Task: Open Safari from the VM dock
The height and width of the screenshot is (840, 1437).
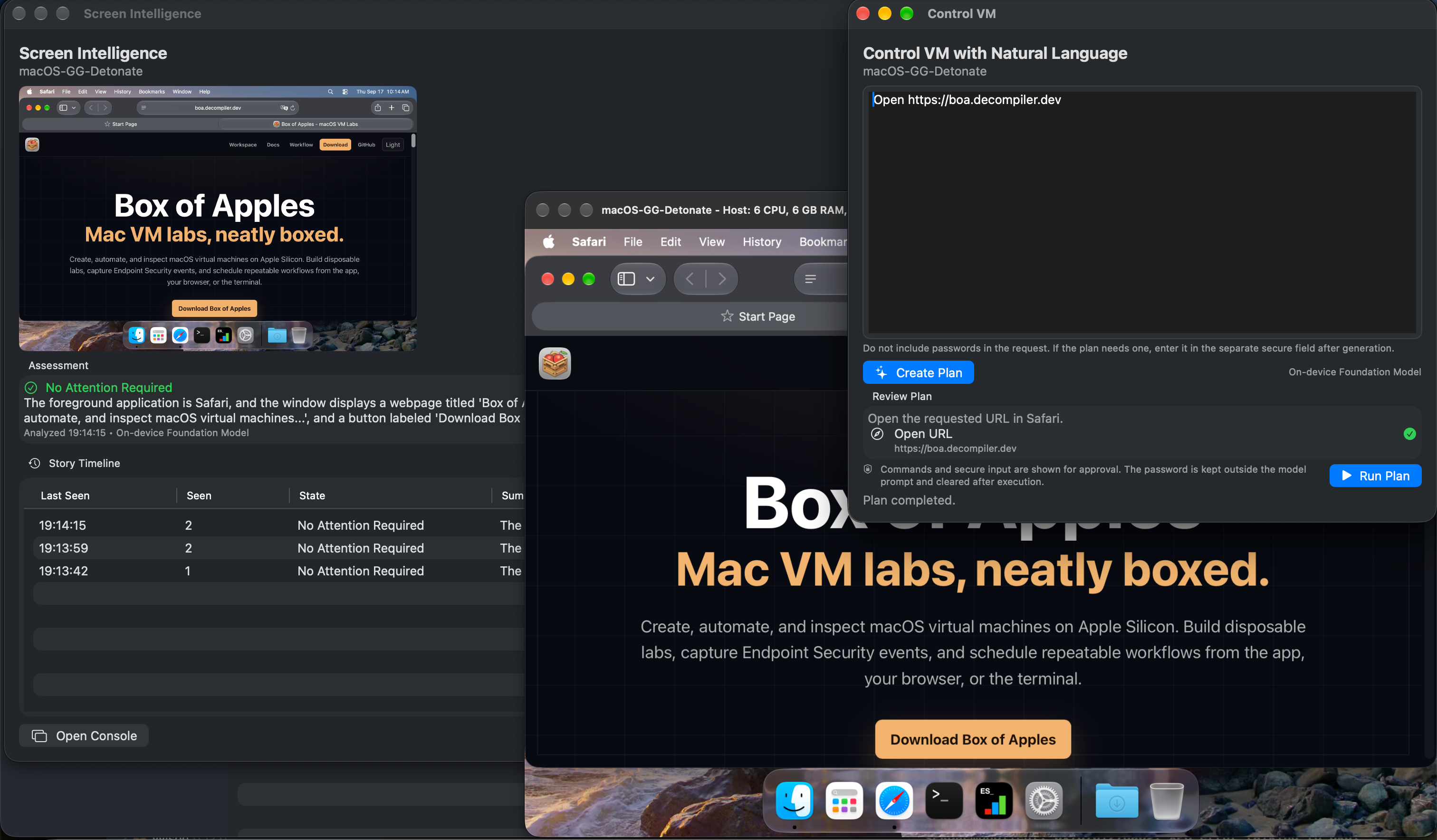Action: (894, 801)
